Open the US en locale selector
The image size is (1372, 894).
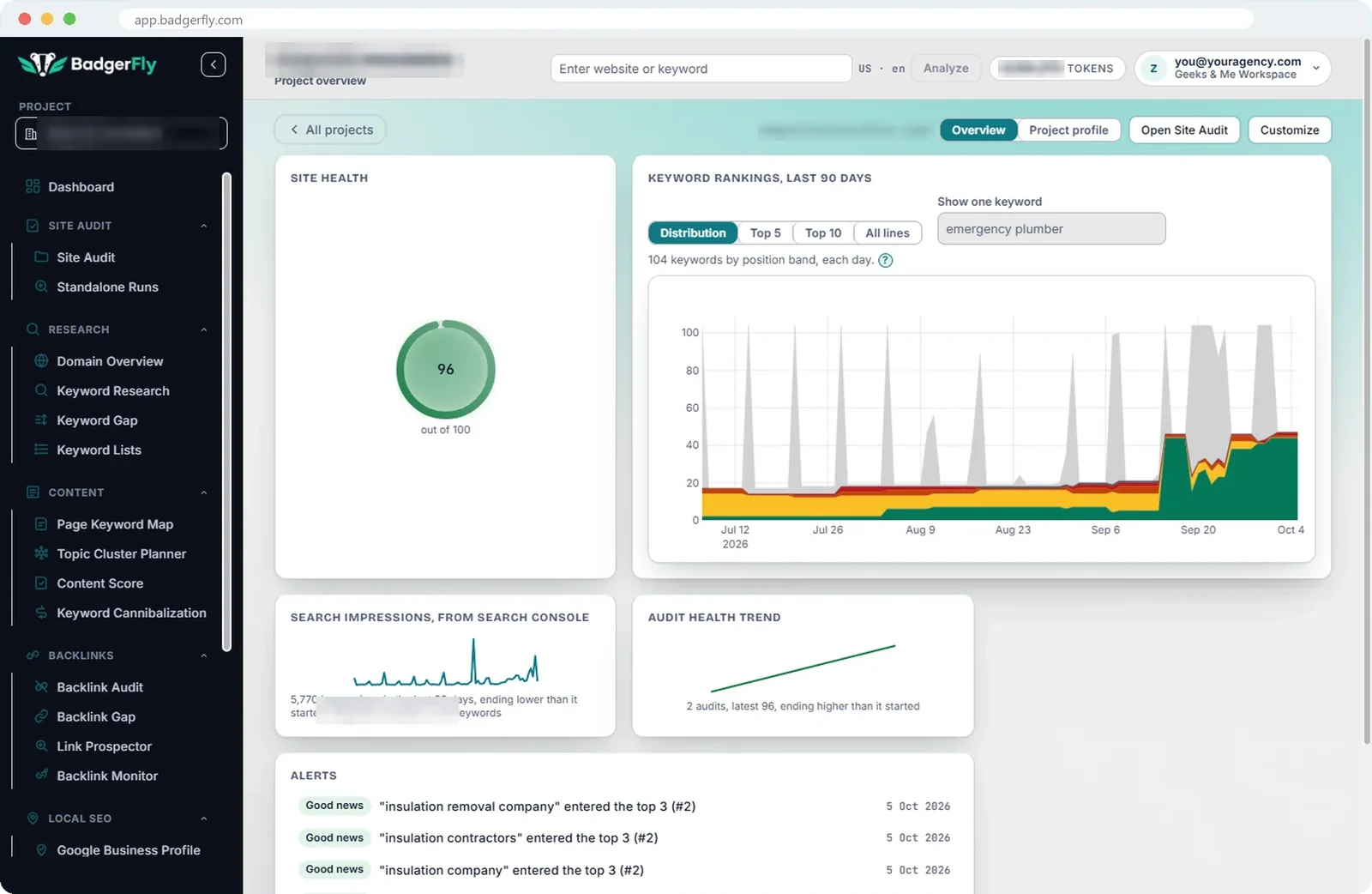coord(881,69)
